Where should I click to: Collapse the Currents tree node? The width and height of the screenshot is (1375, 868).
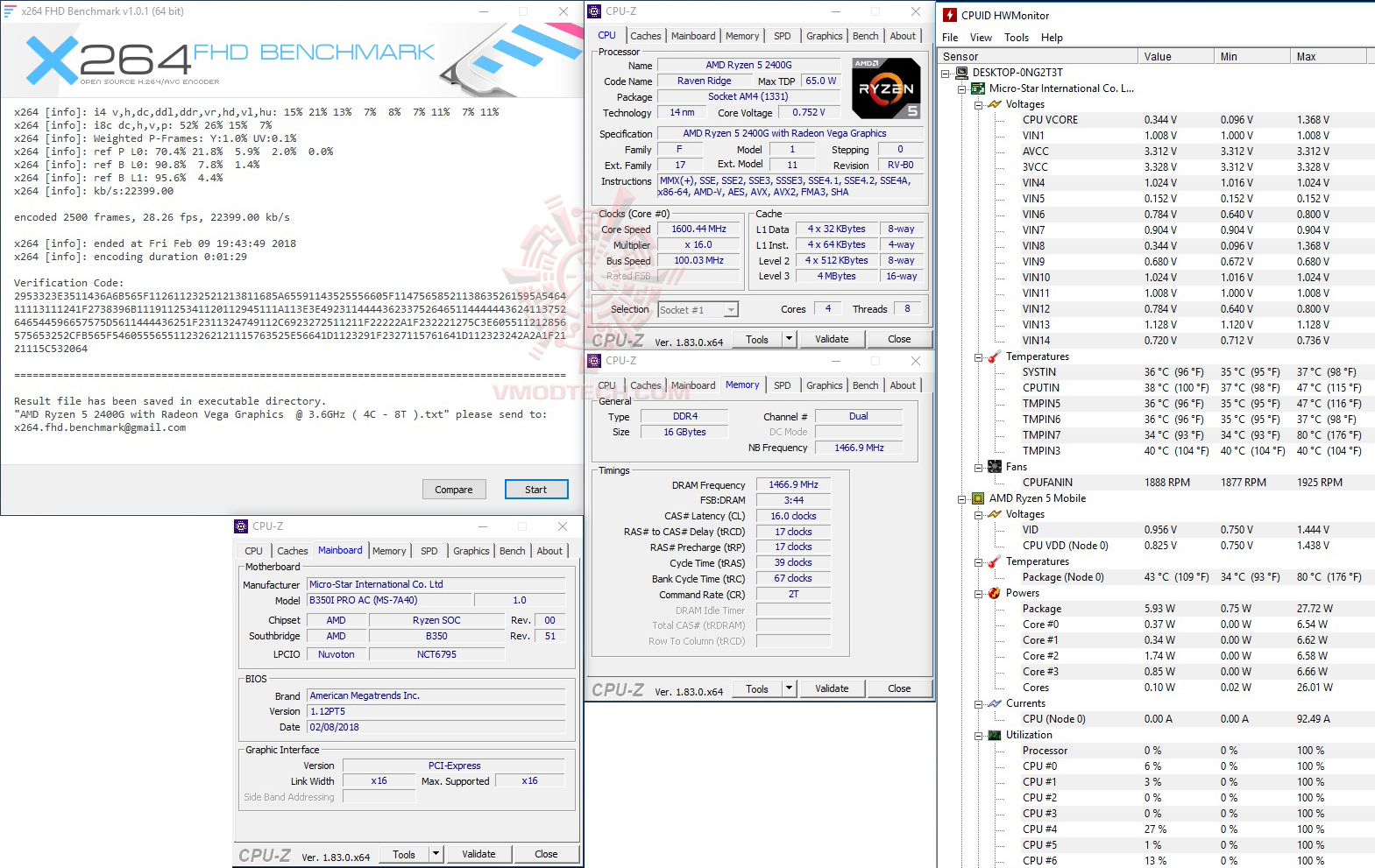[x=978, y=704]
